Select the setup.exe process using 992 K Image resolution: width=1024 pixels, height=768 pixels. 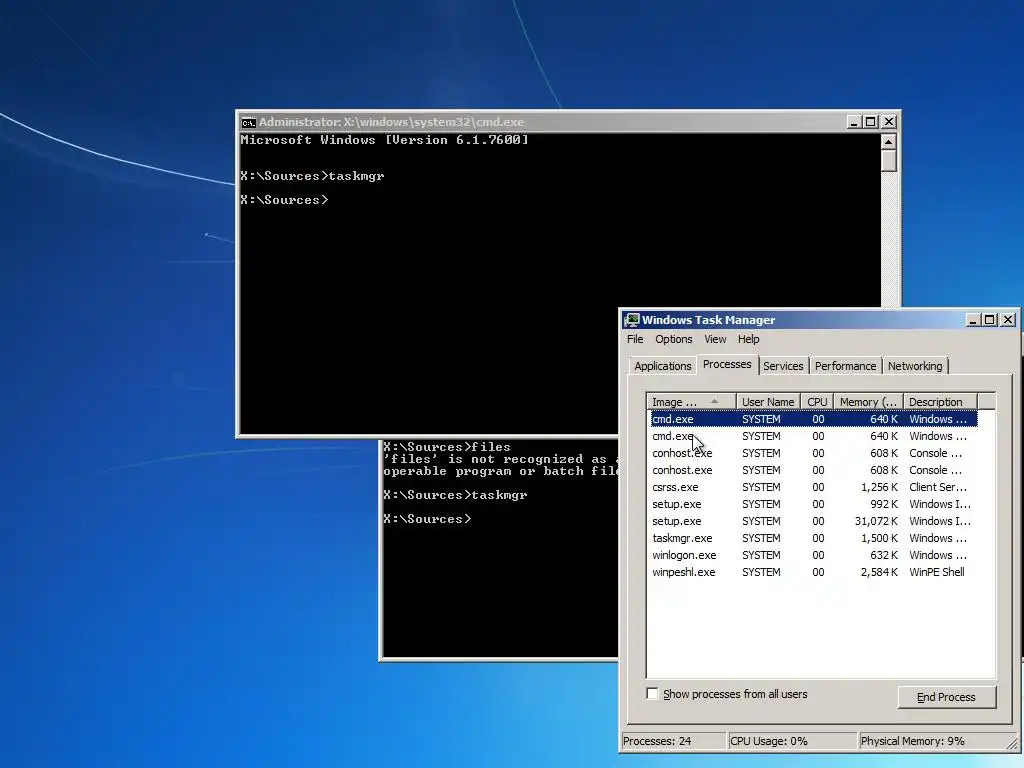[814, 504]
